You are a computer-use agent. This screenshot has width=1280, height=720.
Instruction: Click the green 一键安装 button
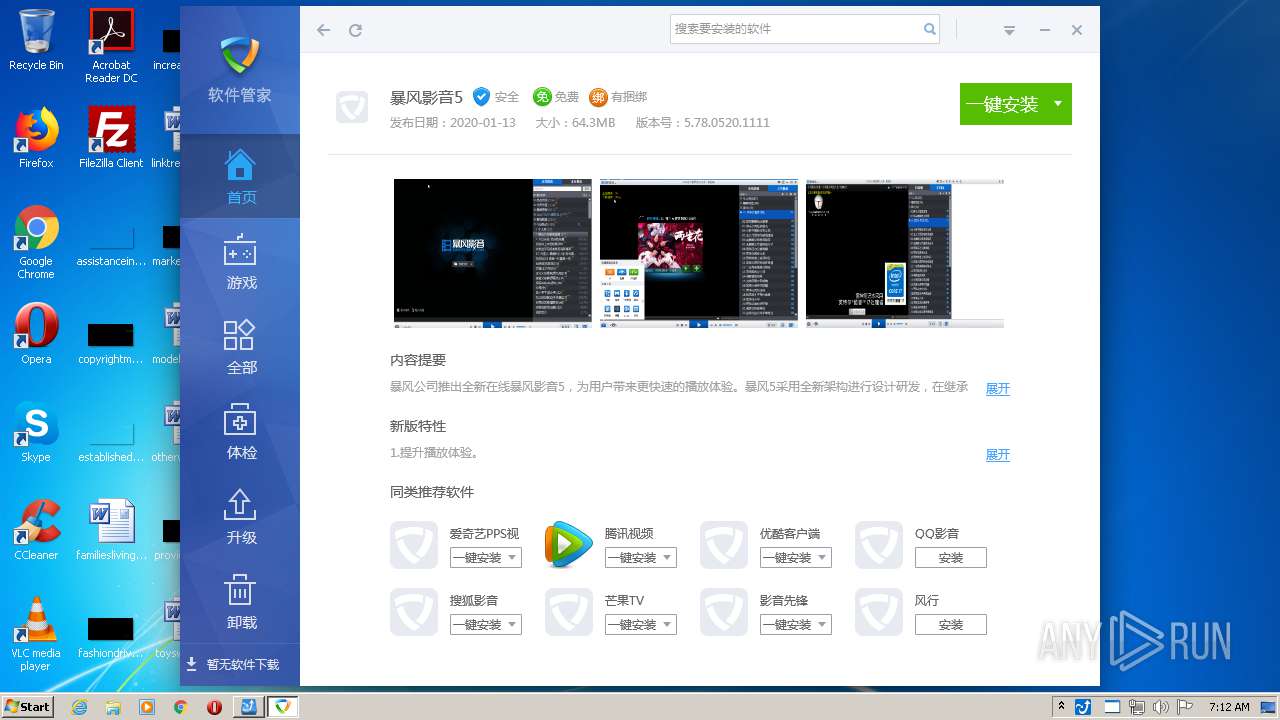1002,104
